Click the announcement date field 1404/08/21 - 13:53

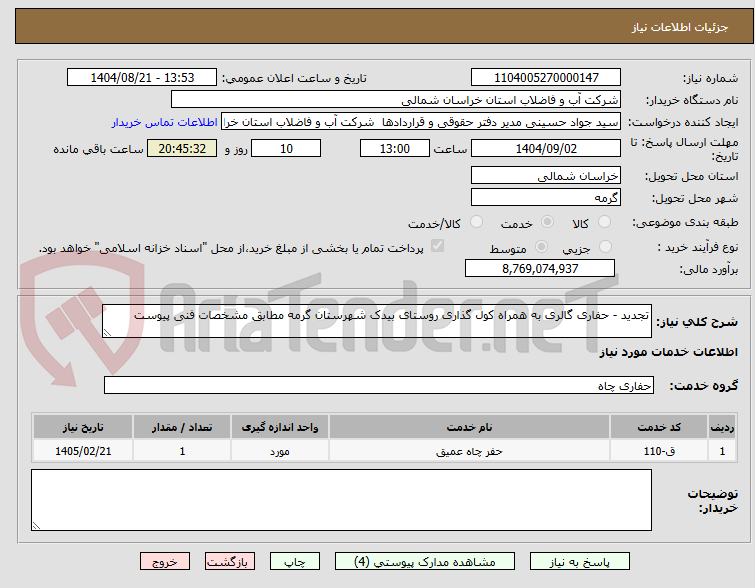click(x=142, y=78)
